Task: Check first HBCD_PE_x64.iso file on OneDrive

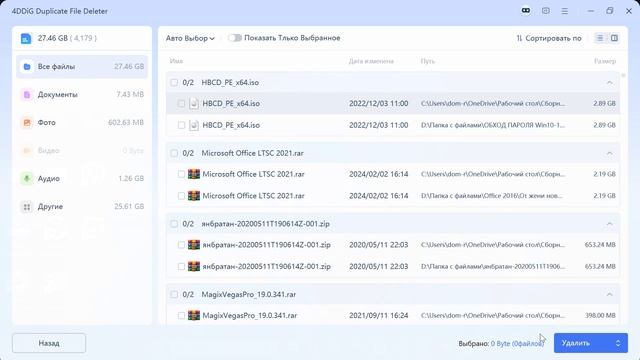Action: 181,104
